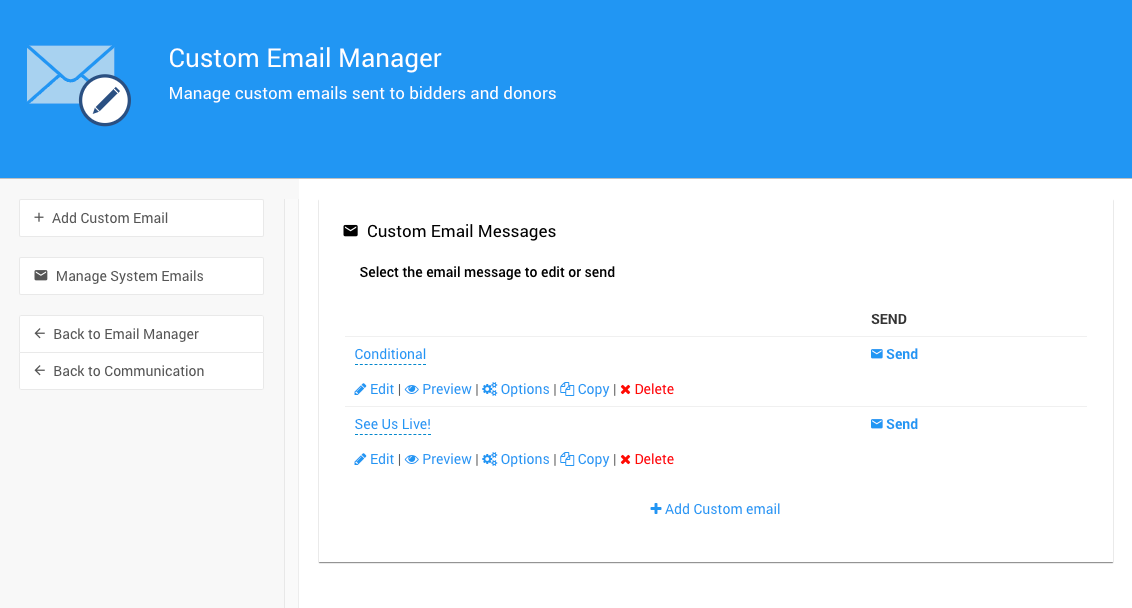
Task: Click the pencil icon for See Us Live!
Action: [x=360, y=459]
